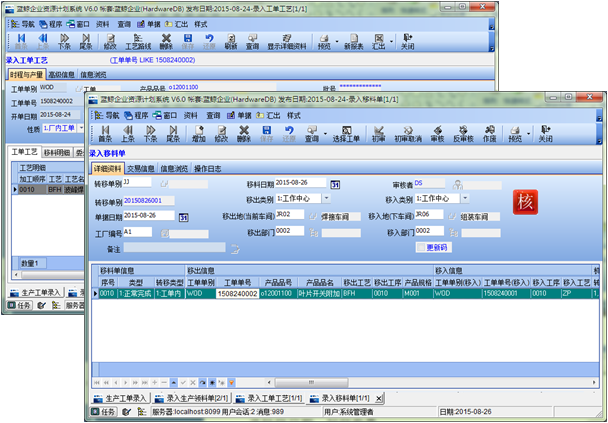The height and width of the screenshot is (423, 608).
Task: Click 工艺路线 icon in 录入工单工艺 window
Action: click(138, 41)
